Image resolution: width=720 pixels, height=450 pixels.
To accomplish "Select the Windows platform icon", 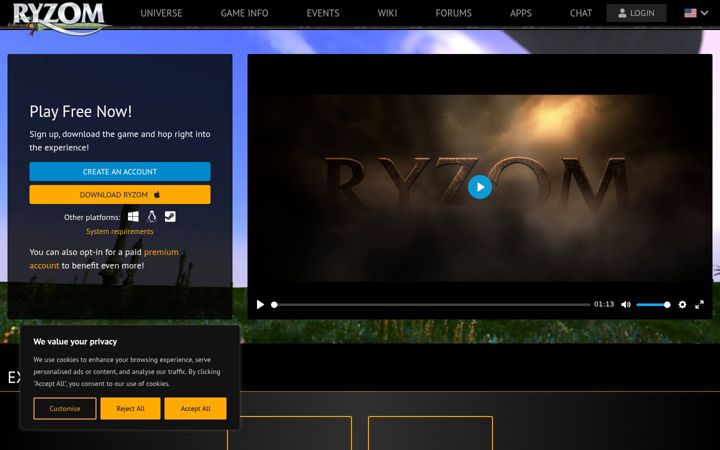I will coord(133,217).
